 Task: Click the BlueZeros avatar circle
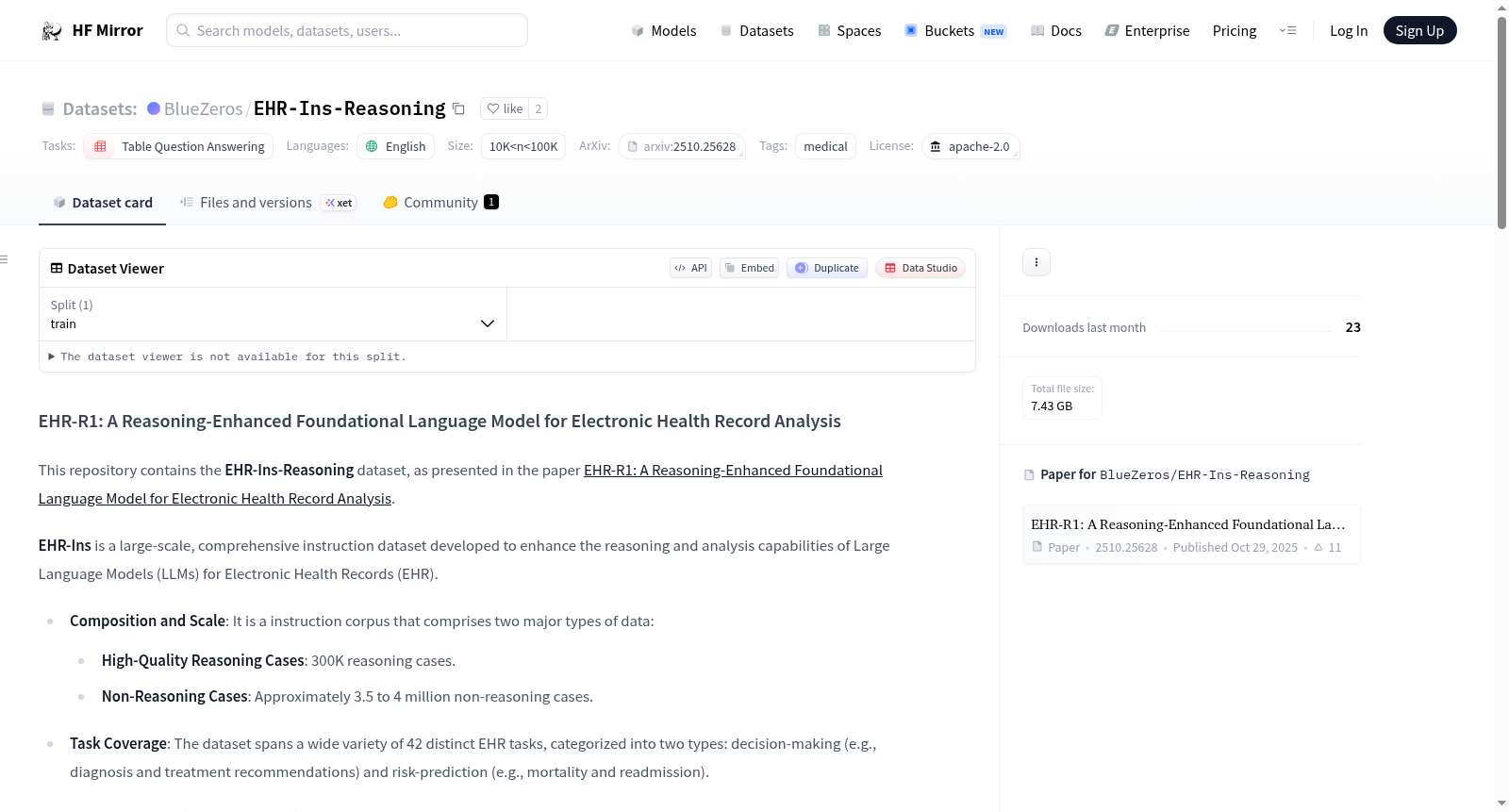click(x=154, y=108)
